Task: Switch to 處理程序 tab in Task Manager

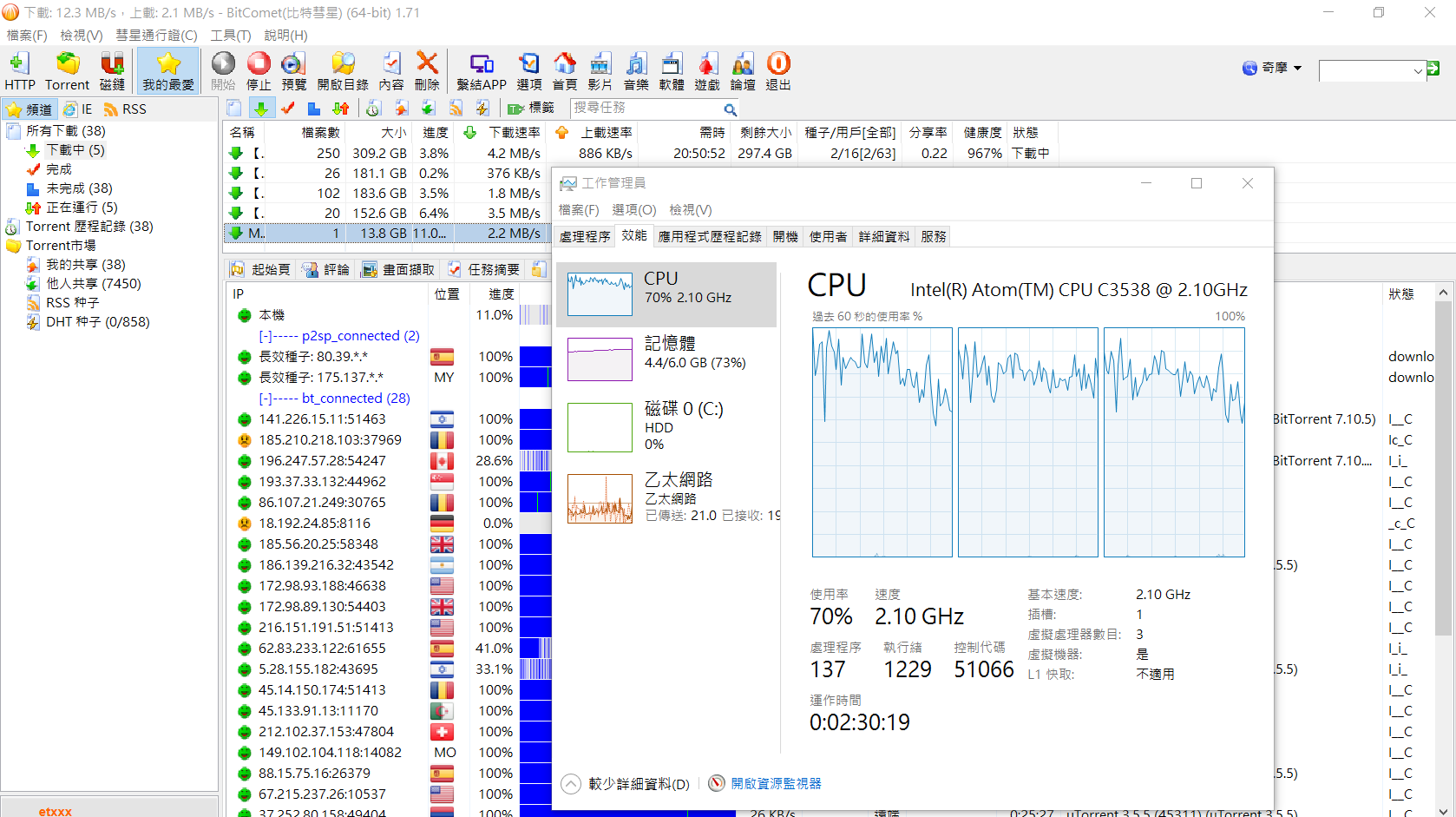Action: 585,236
